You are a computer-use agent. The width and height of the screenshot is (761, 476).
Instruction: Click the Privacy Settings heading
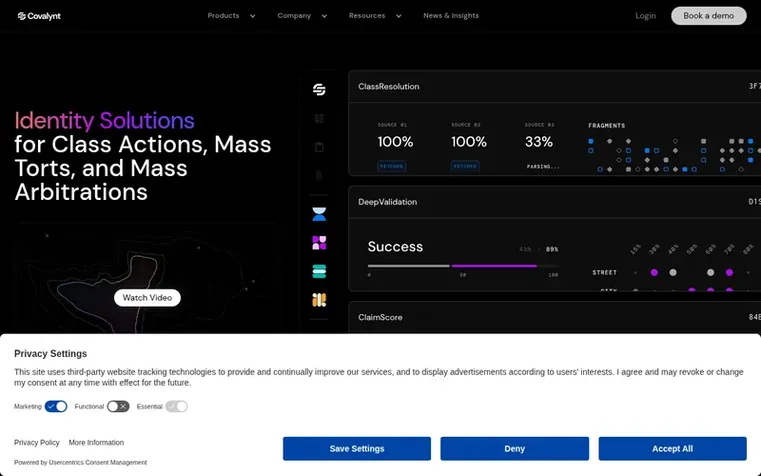coord(50,354)
